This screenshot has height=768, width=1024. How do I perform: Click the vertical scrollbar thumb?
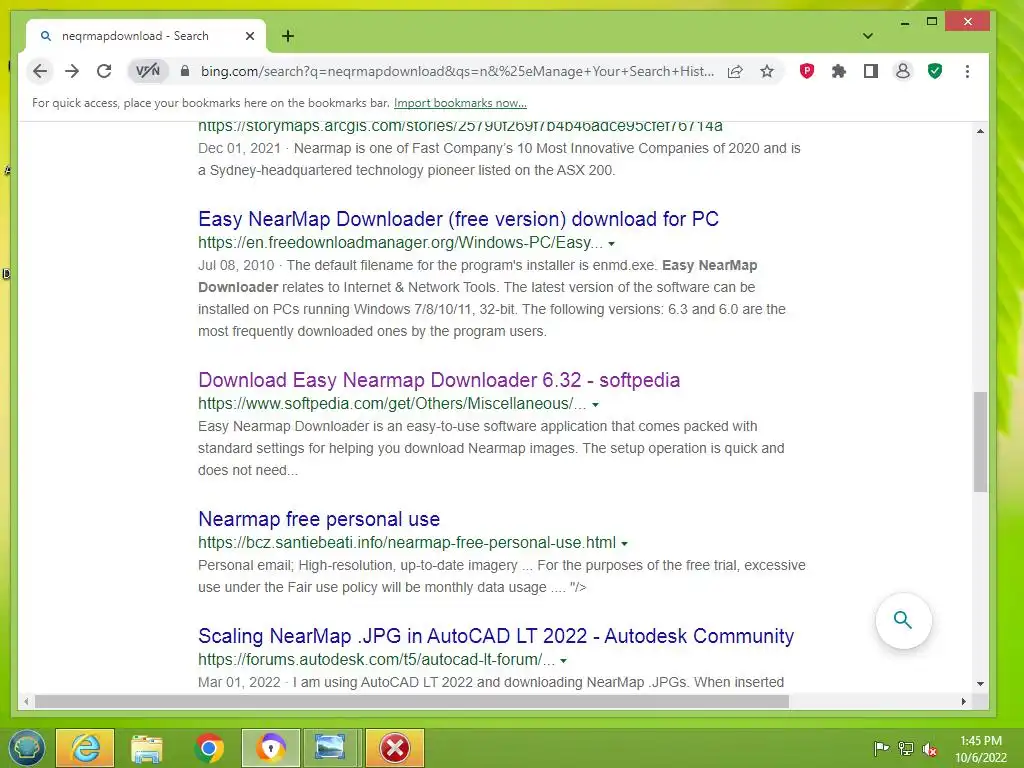(x=980, y=441)
